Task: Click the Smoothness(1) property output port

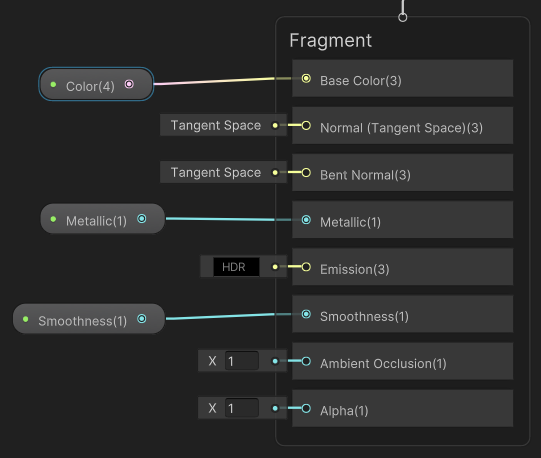Action: point(142,319)
